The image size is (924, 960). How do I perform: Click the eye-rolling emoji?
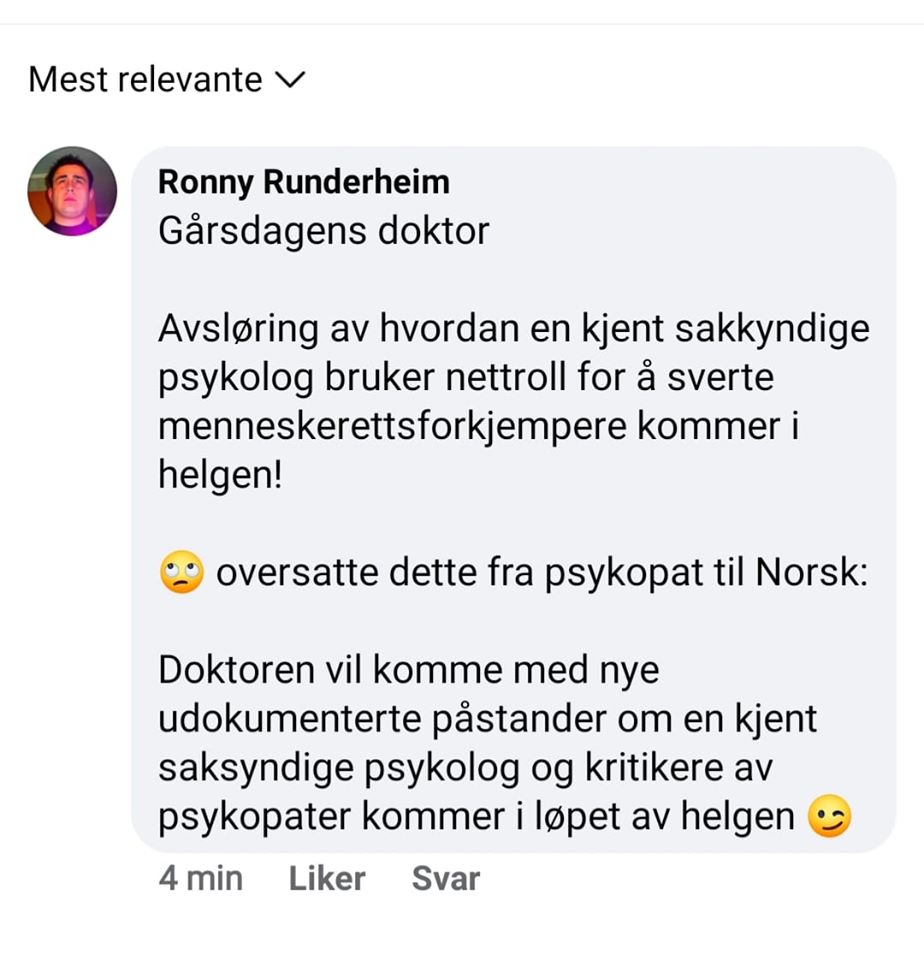(x=181, y=572)
